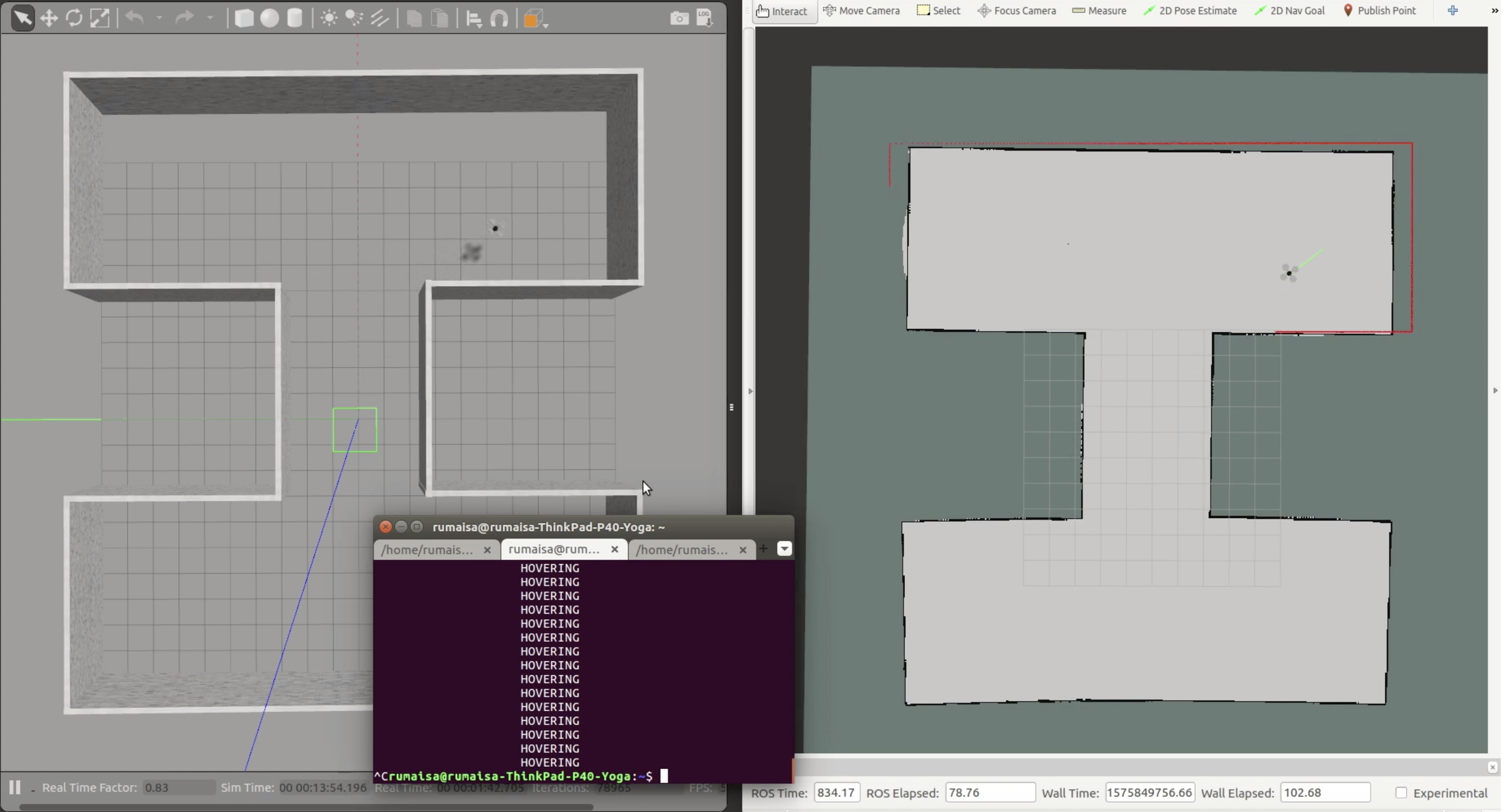
Task: Click the paste icon in Gazebo toolbar
Action: tap(440, 19)
